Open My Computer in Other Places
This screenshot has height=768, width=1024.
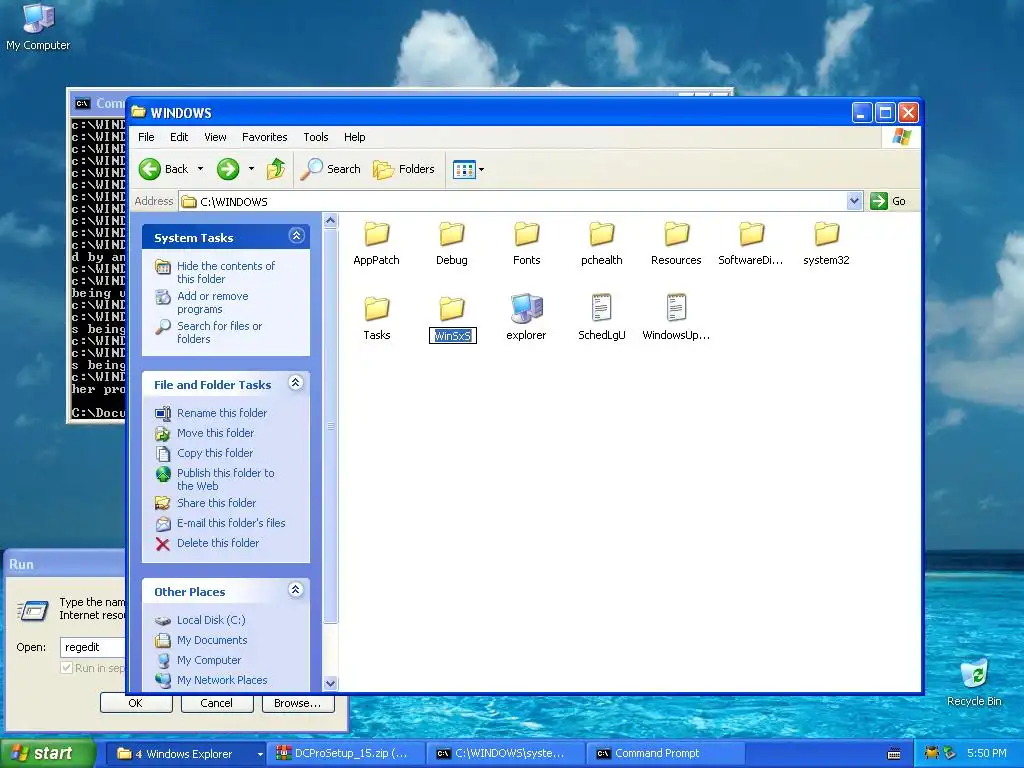[x=208, y=660]
